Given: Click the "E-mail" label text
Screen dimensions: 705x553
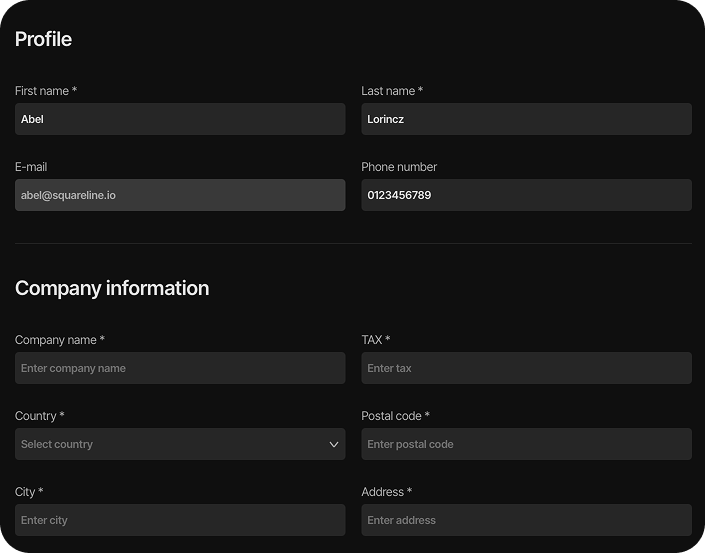Looking at the screenshot, I should tap(31, 167).
